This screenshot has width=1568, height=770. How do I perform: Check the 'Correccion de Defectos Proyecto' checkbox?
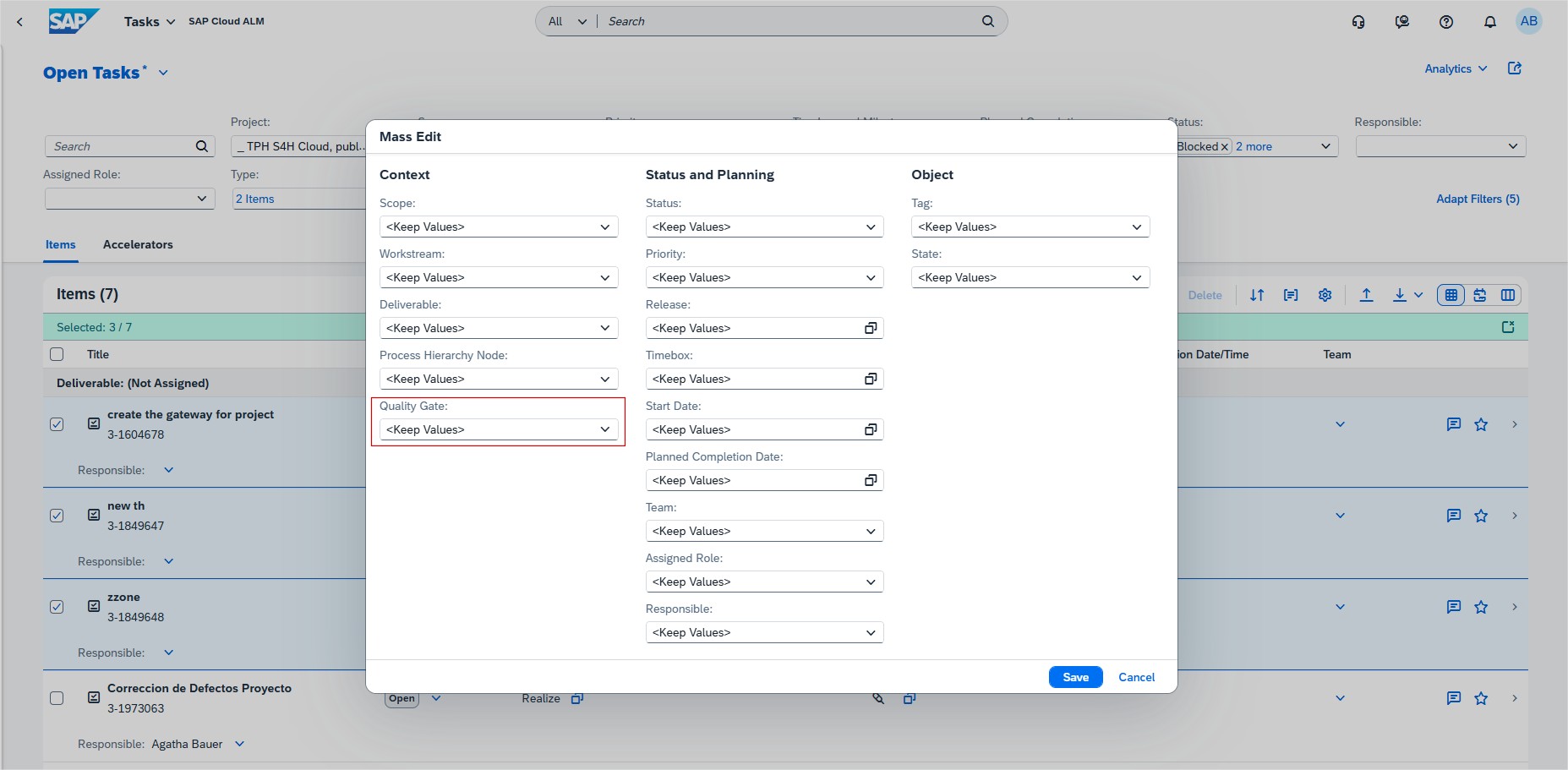tap(57, 698)
